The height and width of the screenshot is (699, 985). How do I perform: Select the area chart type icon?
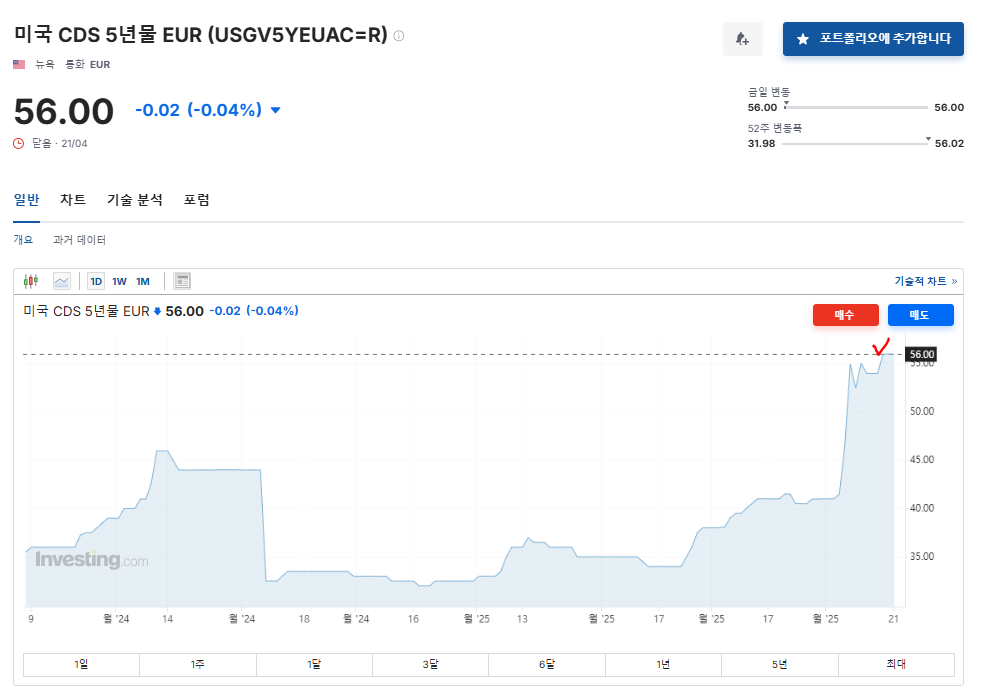pyautogui.click(x=62, y=281)
